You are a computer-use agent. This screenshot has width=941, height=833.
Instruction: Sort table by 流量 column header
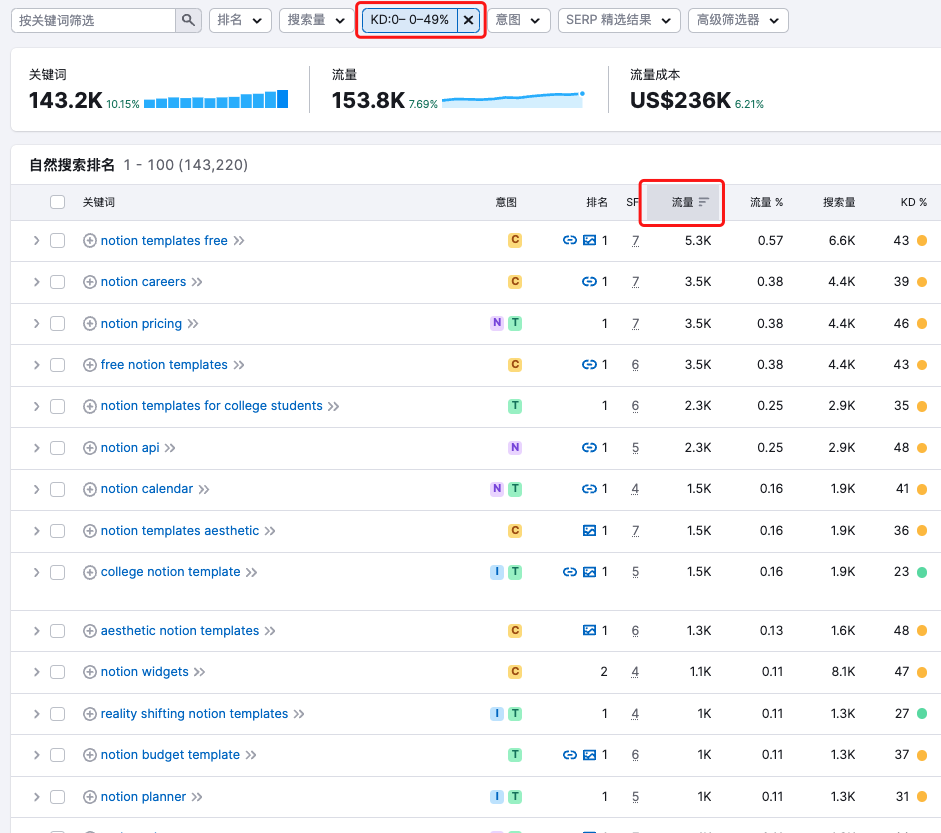(684, 202)
